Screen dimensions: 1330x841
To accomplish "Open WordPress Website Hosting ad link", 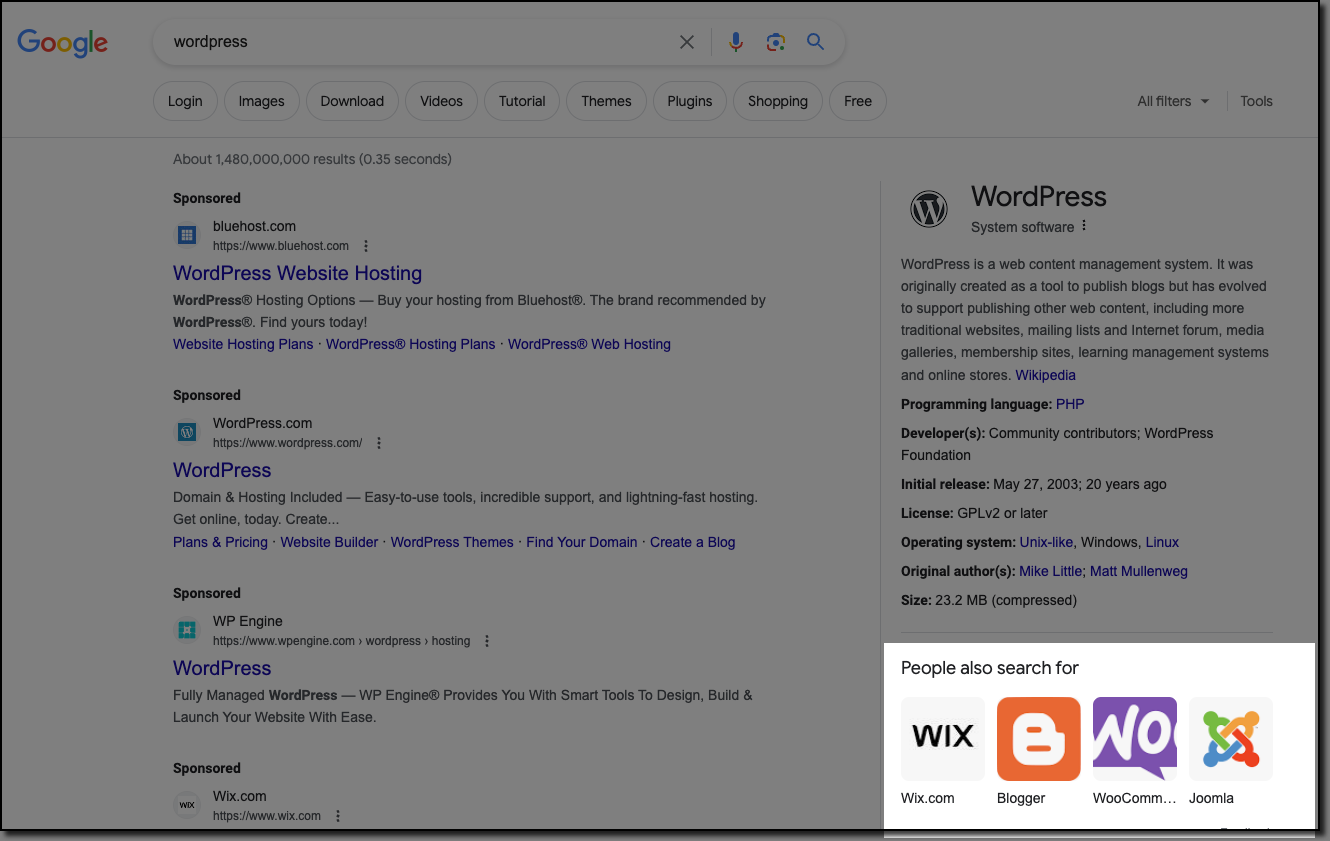I will [x=297, y=273].
